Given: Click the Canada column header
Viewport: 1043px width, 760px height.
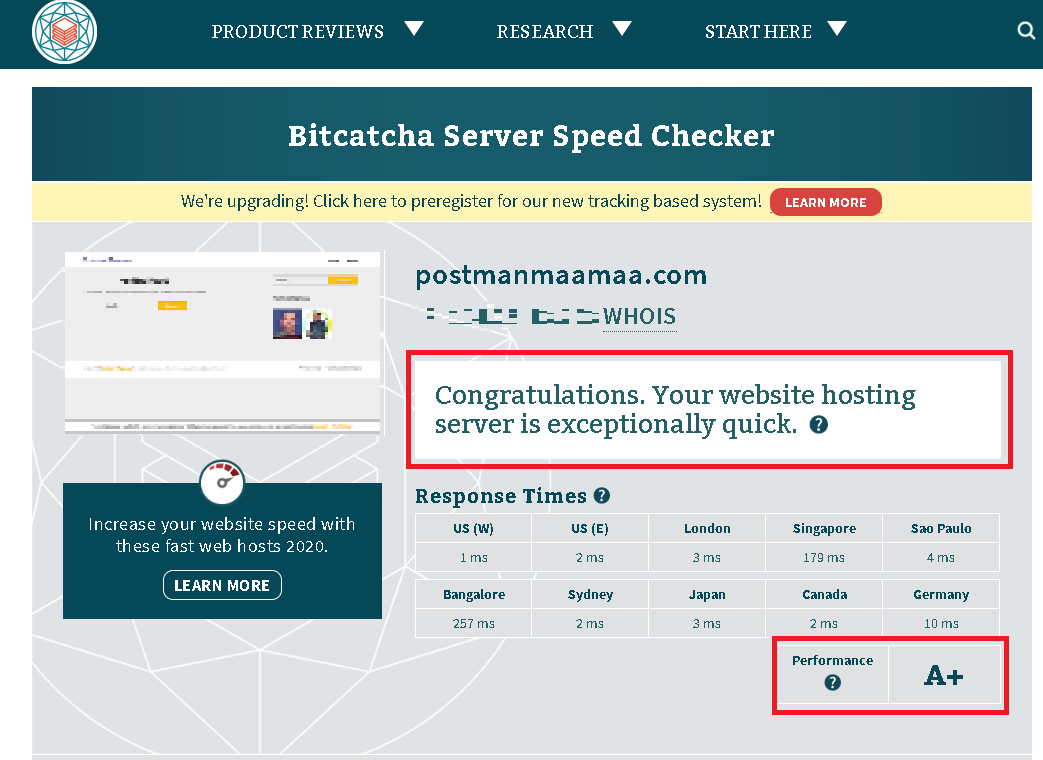Looking at the screenshot, I should (x=824, y=594).
